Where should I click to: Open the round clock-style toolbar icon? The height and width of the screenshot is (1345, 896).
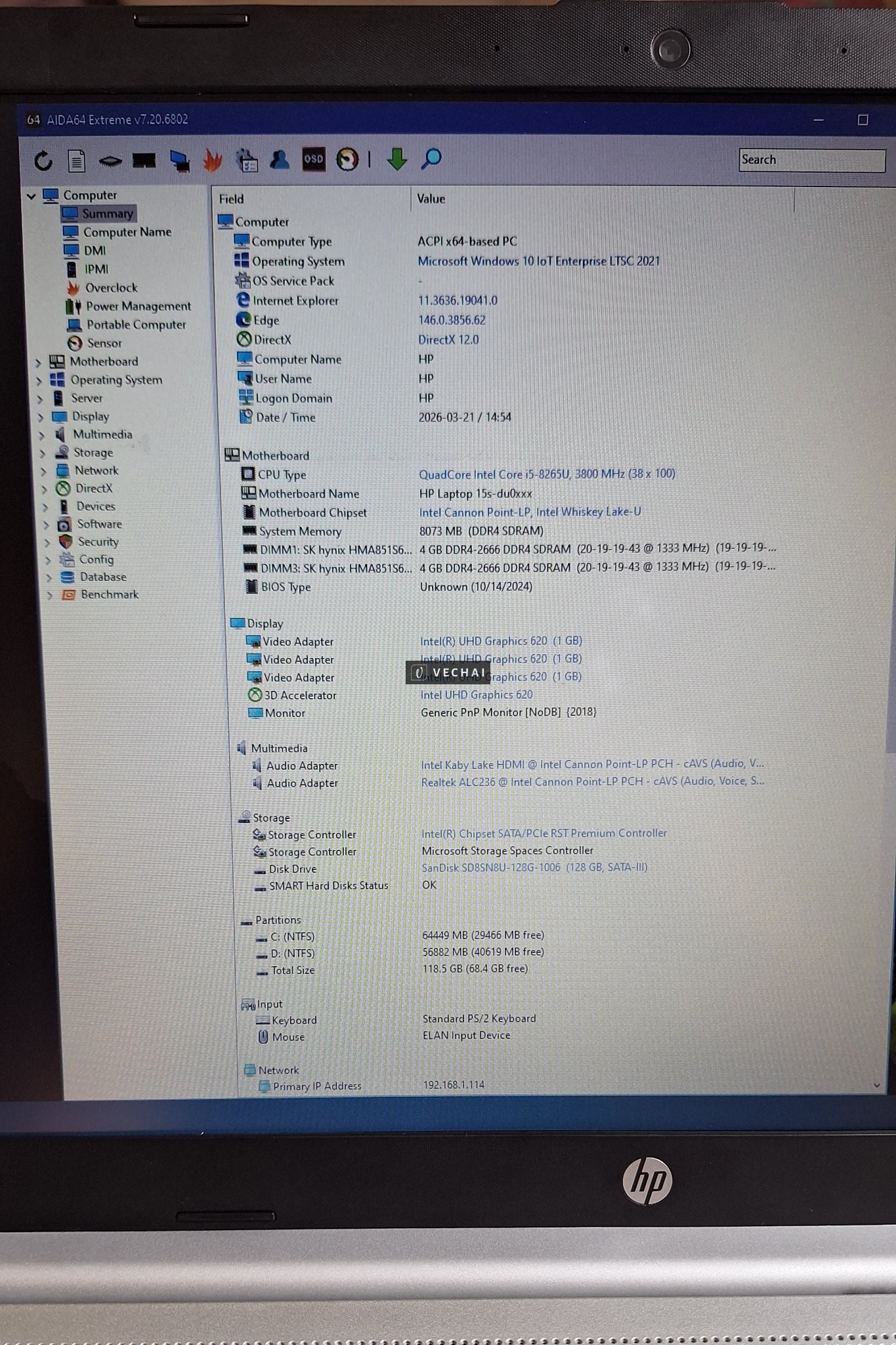click(347, 159)
